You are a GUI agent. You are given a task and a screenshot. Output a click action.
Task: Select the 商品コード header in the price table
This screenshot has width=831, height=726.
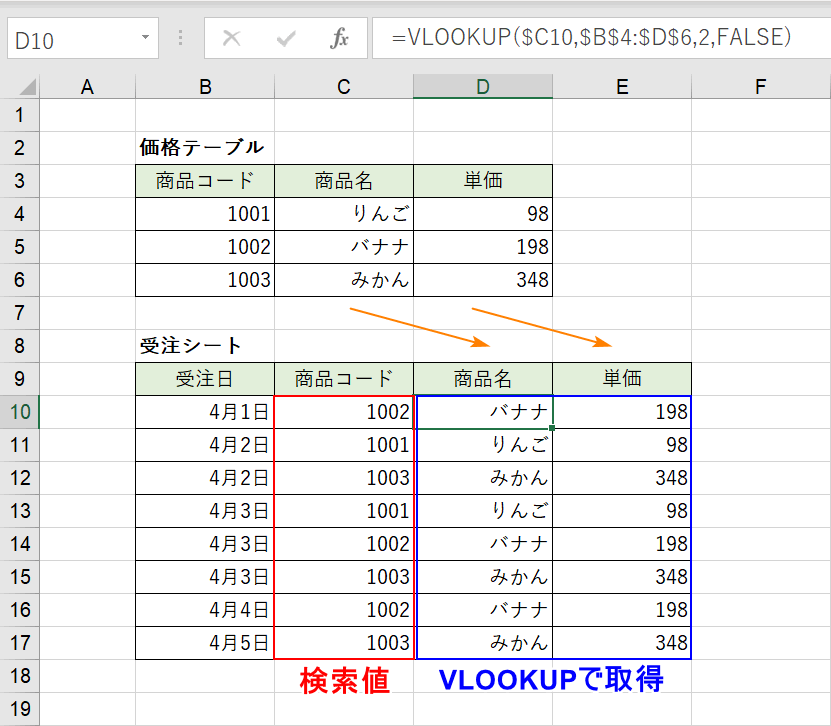204,181
